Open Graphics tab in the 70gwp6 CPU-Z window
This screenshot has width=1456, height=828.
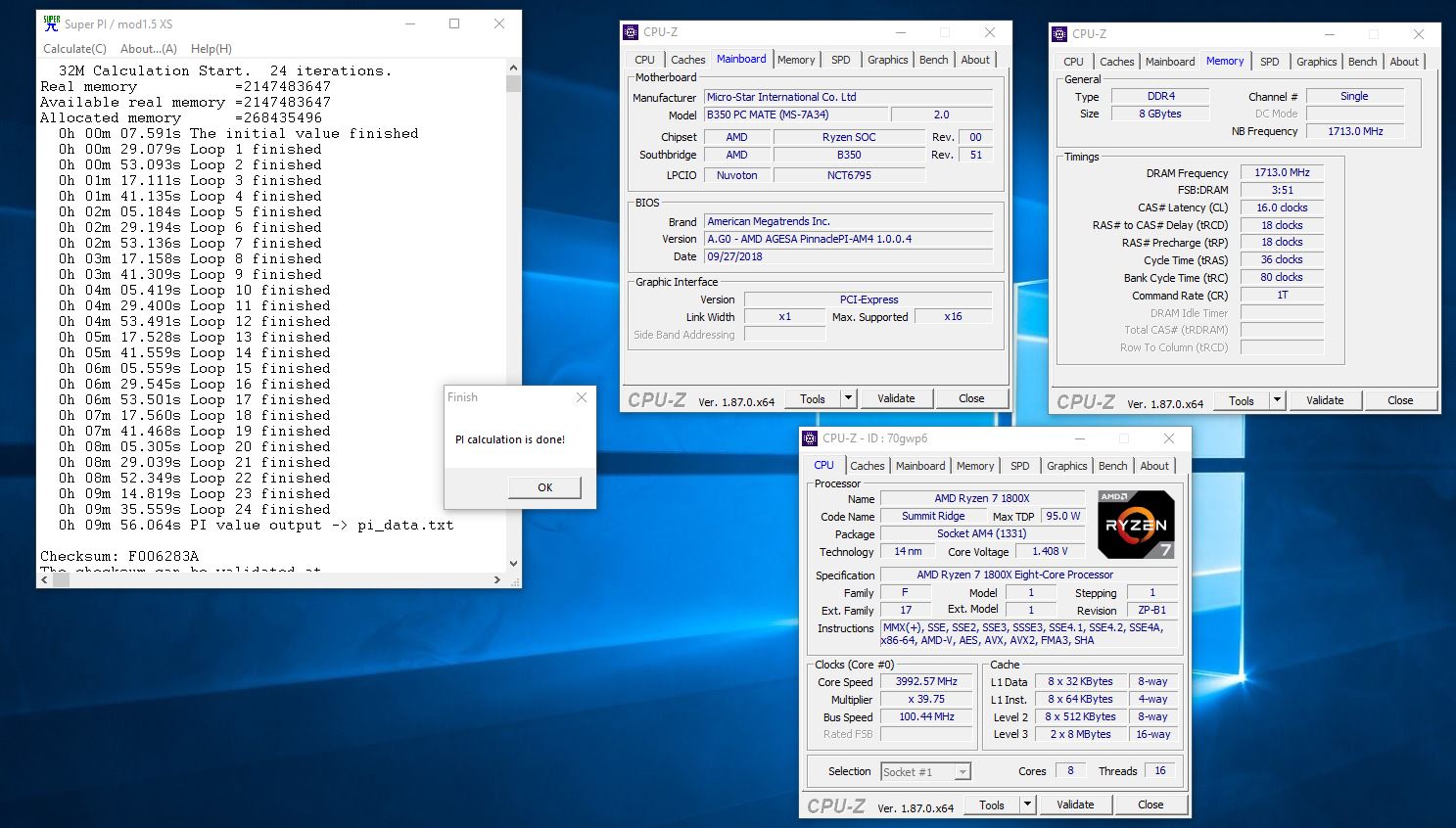point(1067,466)
